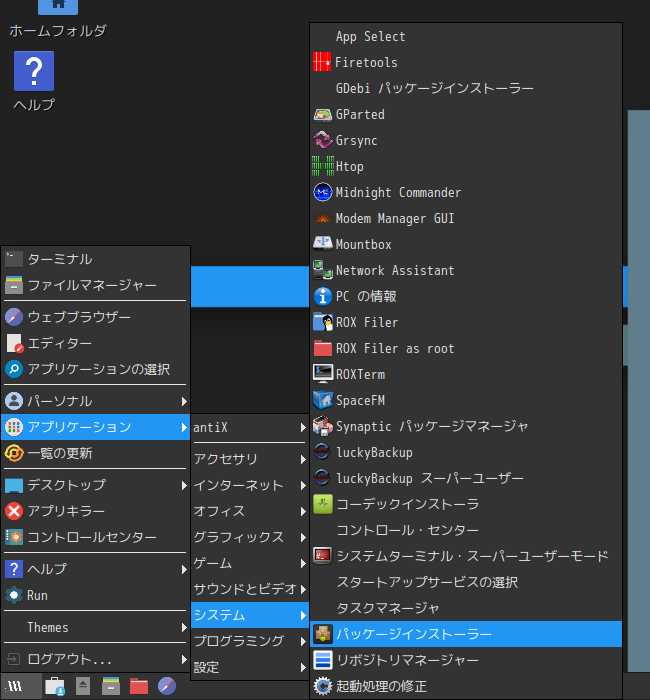This screenshot has width=650, height=700.
Task: Expand the アクセサリ category
Action: (250, 459)
